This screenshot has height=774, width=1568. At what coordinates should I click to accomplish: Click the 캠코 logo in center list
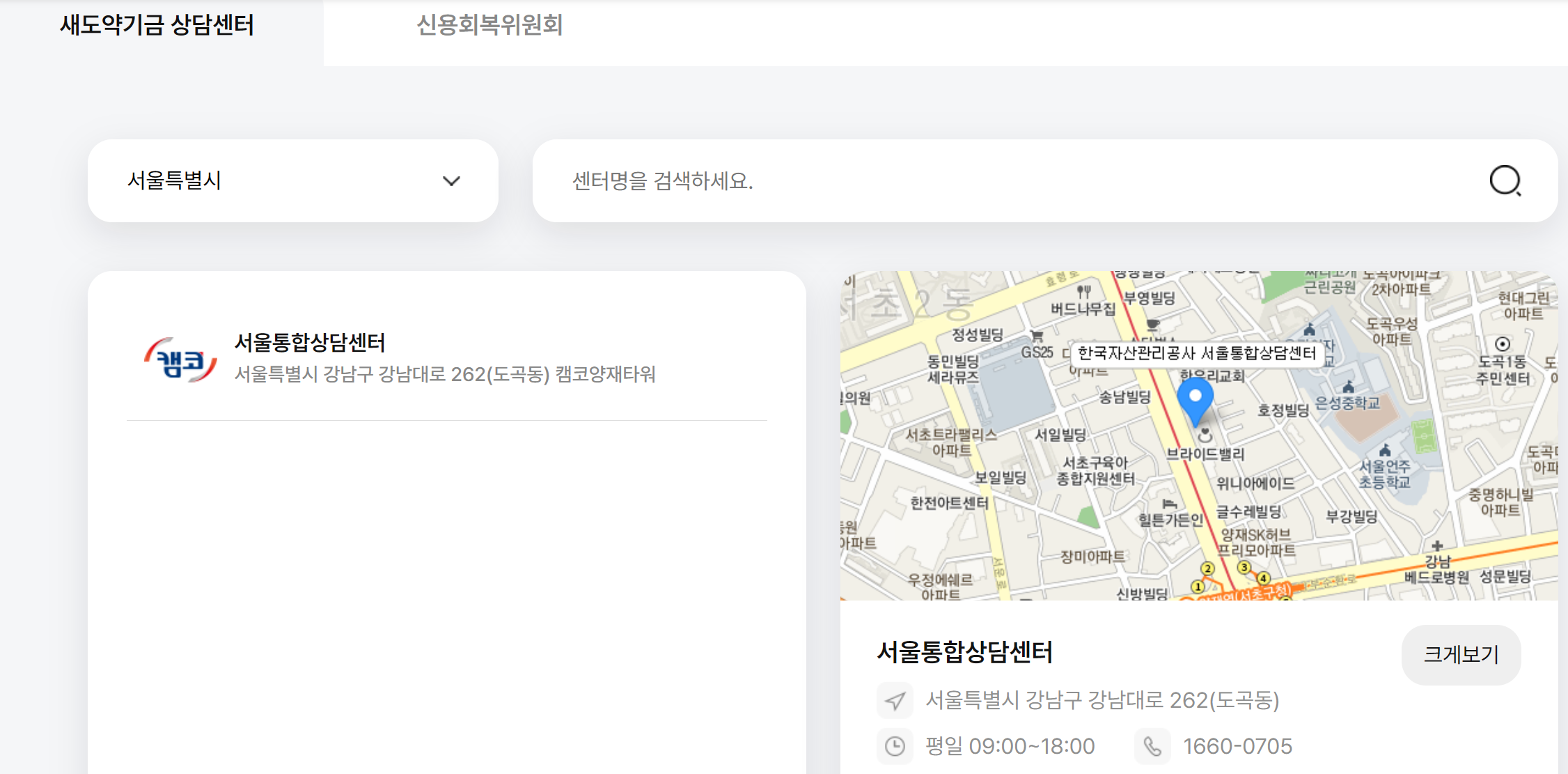coord(180,359)
